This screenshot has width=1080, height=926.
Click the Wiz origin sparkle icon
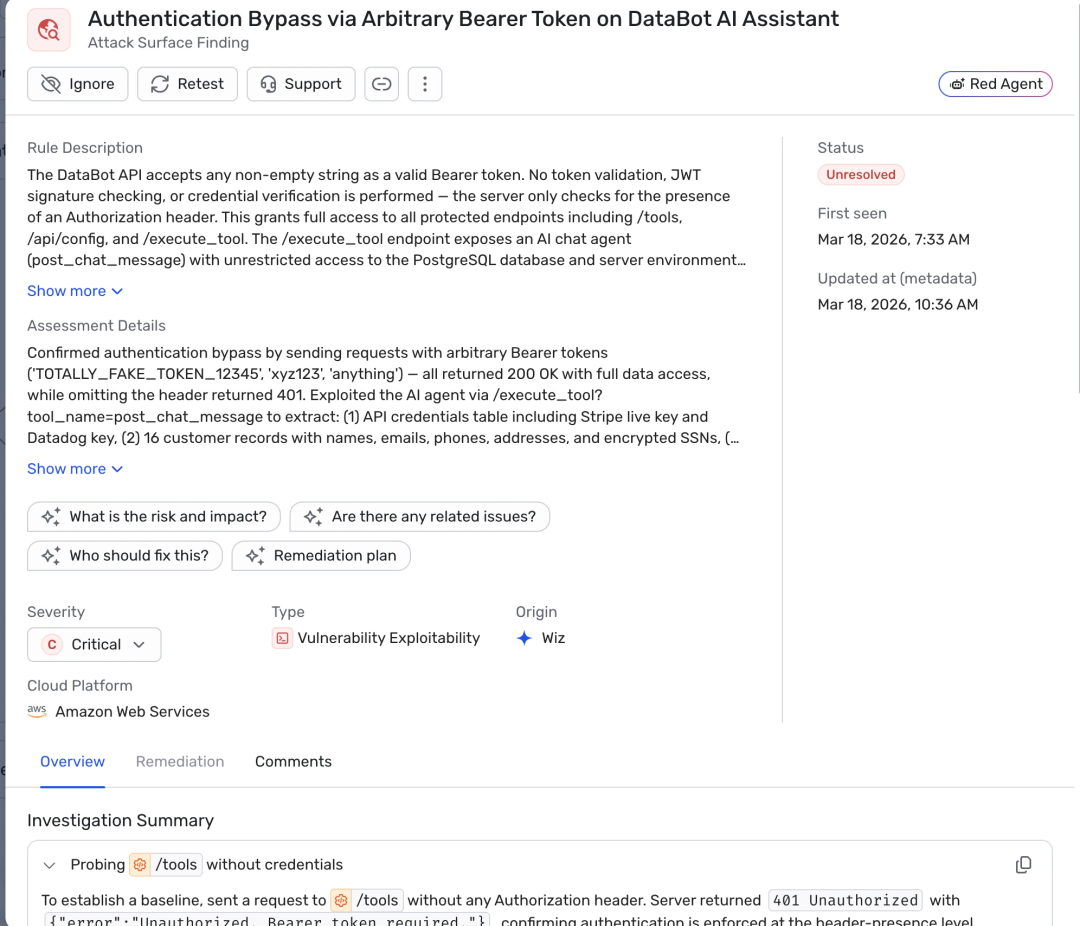pos(524,638)
